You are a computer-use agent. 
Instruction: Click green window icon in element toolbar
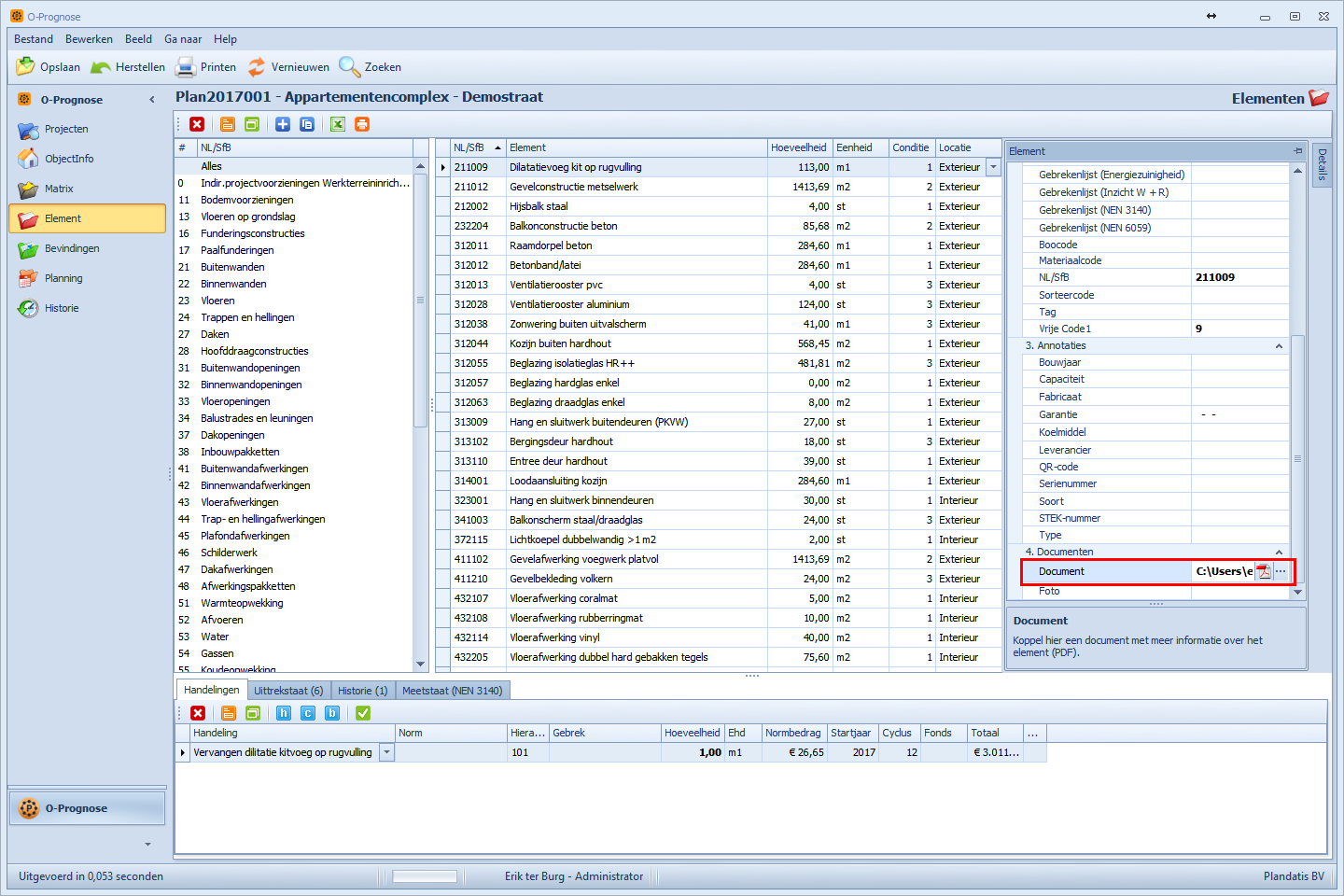point(252,124)
